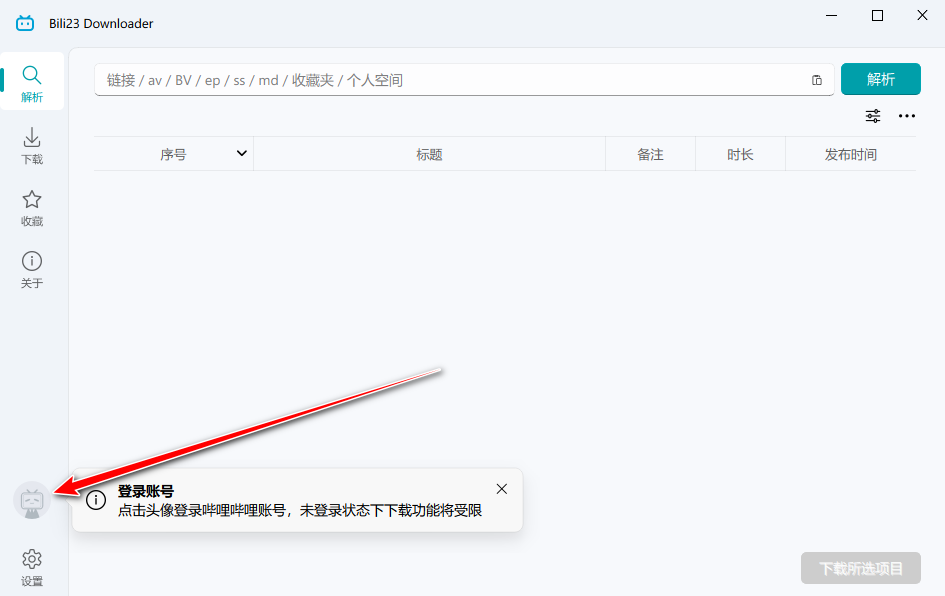
Task: Click the 备注 column header
Action: [x=650, y=154]
